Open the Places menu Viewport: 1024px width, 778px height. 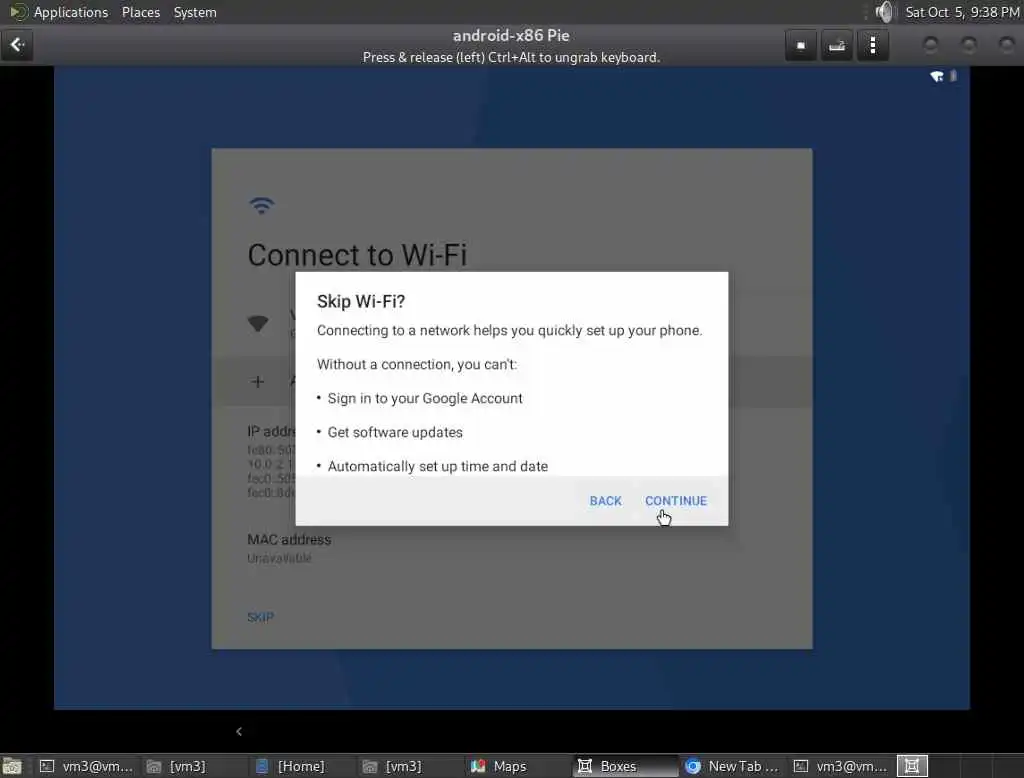click(141, 12)
